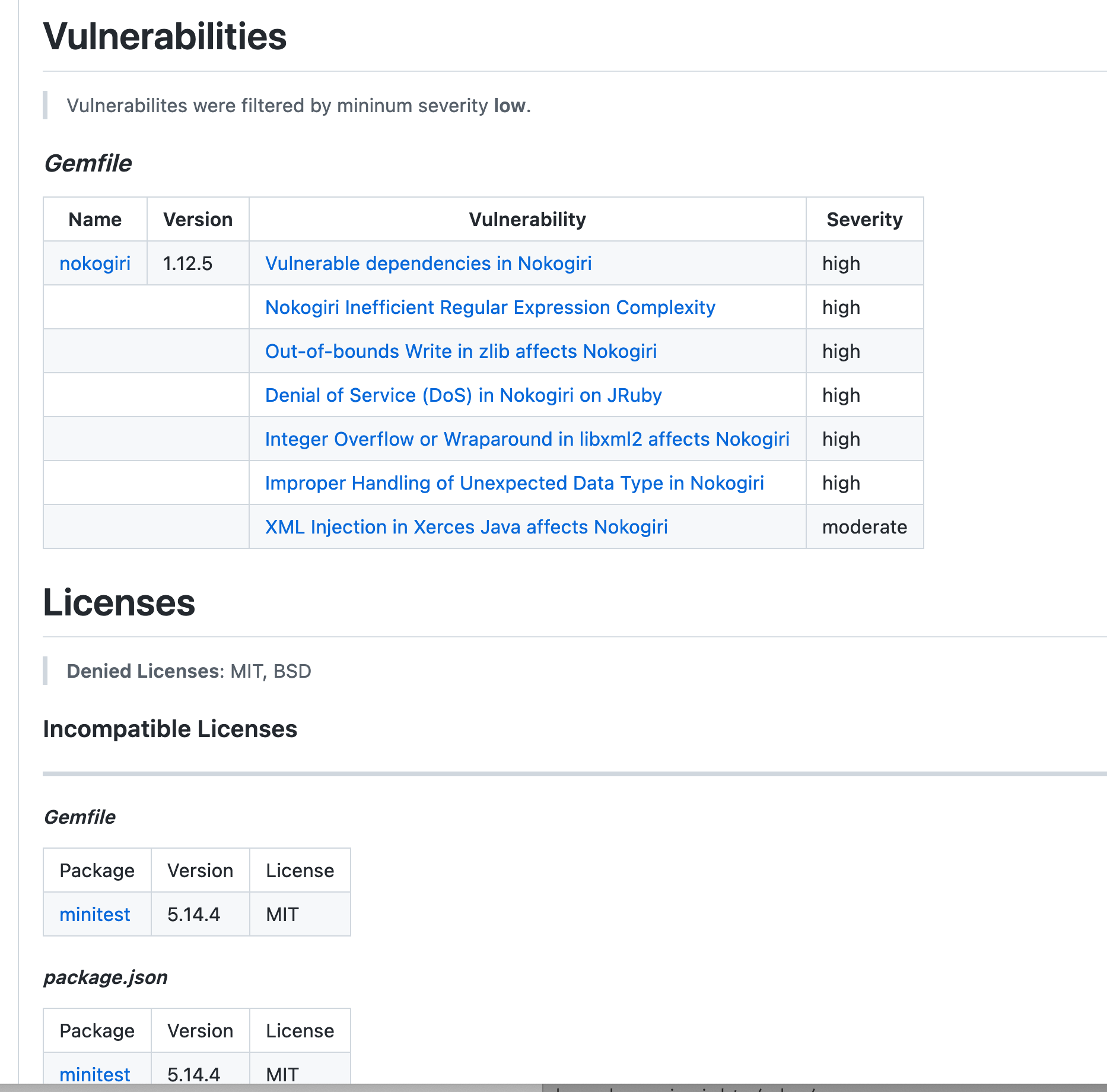Select the moderate severity cell
The image size is (1107, 1092).
coord(865,527)
